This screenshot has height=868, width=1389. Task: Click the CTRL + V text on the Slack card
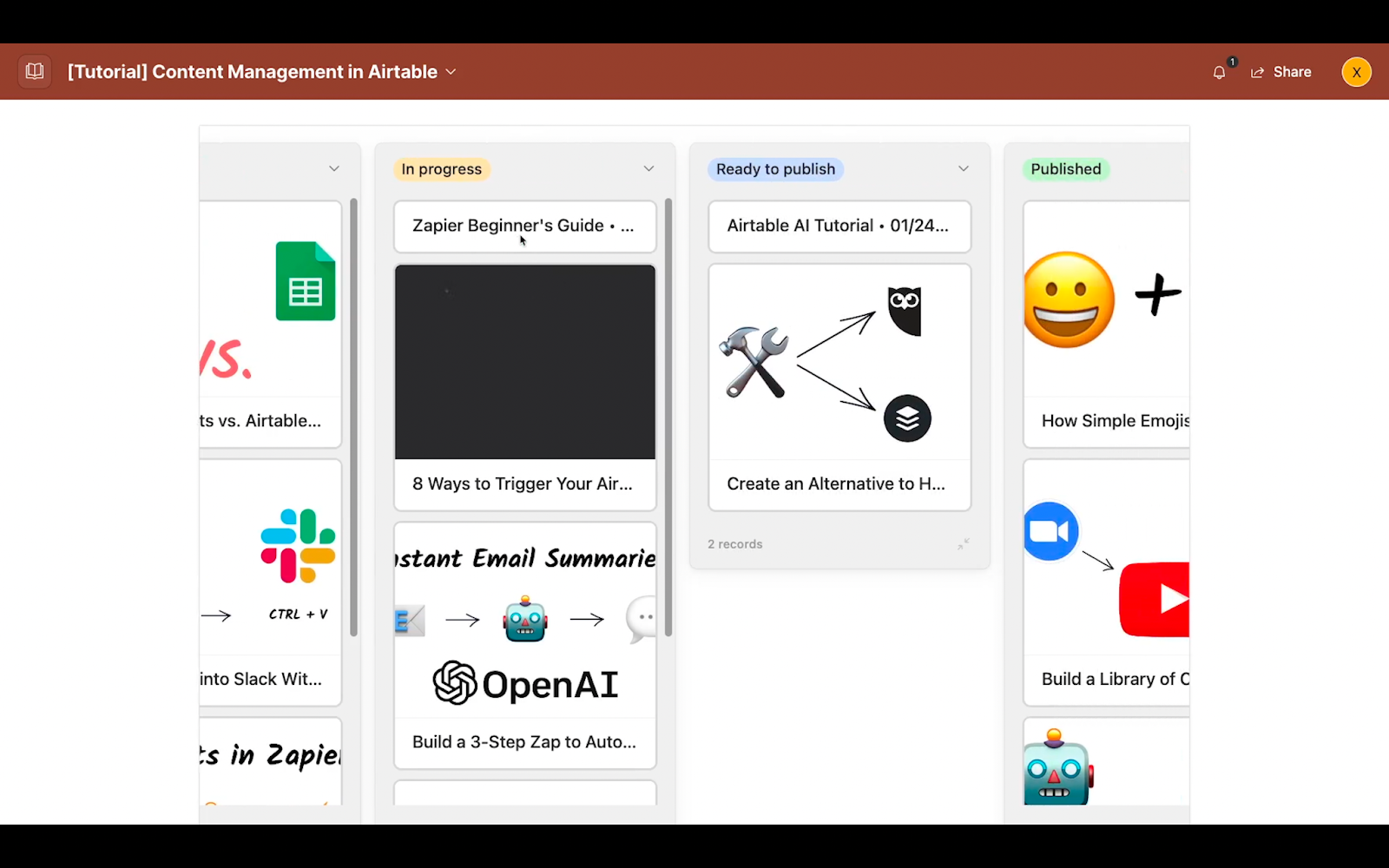click(298, 614)
